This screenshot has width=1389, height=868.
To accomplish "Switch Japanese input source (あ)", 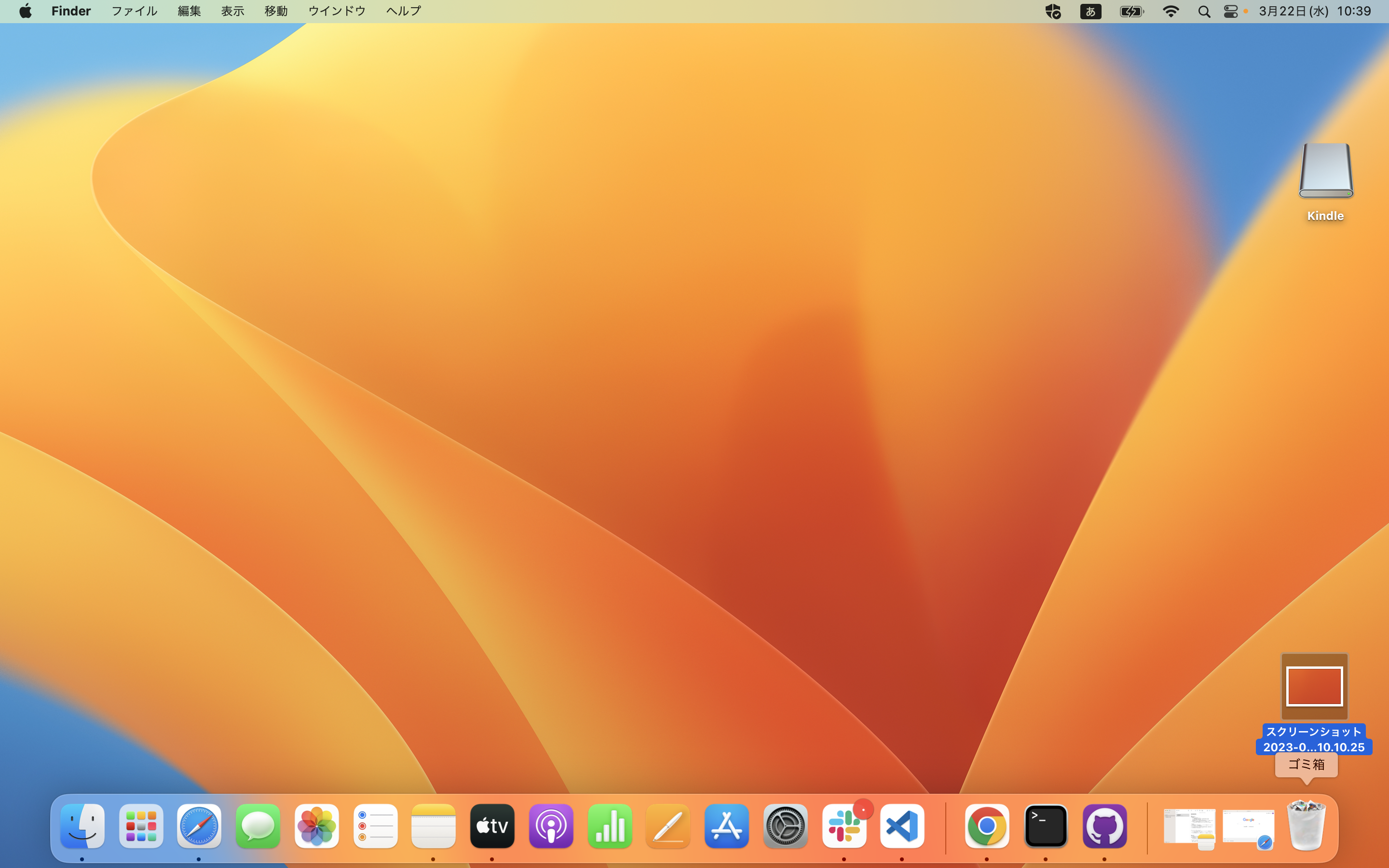I will coord(1090,11).
